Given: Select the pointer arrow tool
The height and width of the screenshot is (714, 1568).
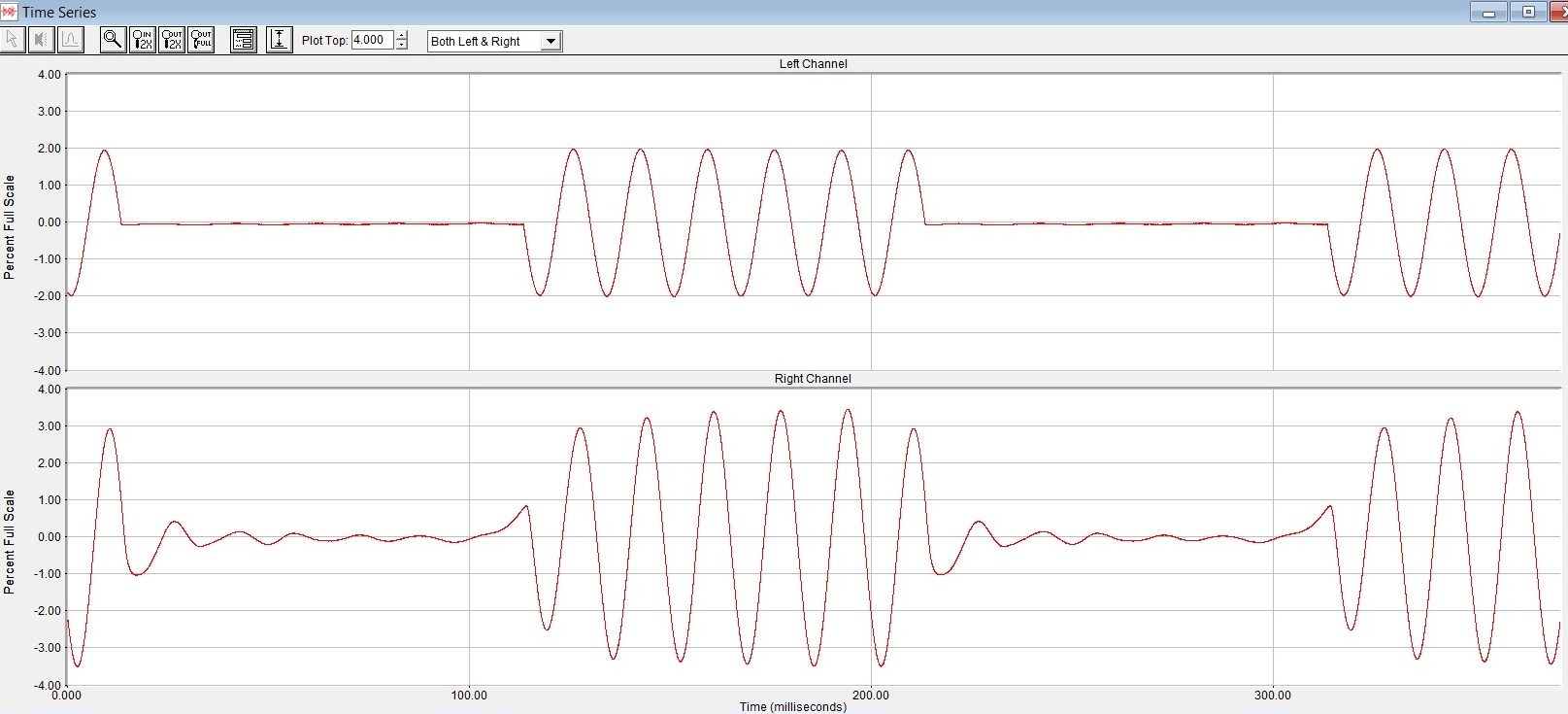Looking at the screenshot, I should click(x=13, y=40).
